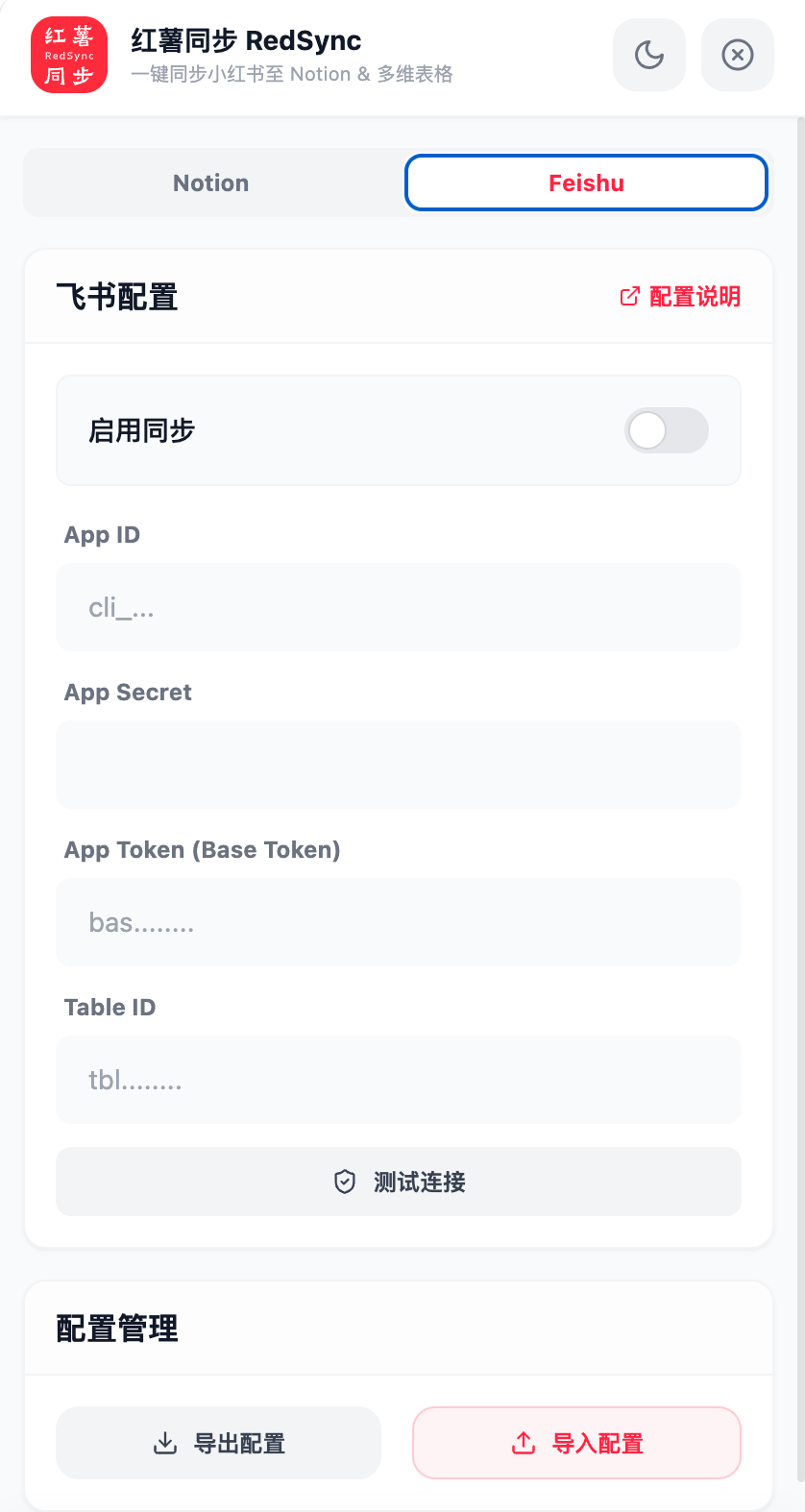805x1512 pixels.
Task: Focus the App ID input field
Action: click(399, 607)
